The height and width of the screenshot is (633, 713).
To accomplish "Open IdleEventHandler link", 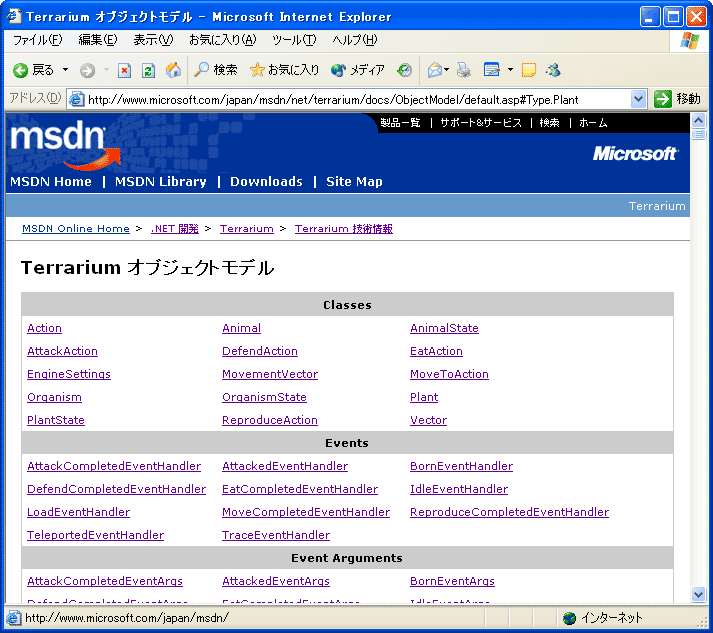I will point(459,489).
